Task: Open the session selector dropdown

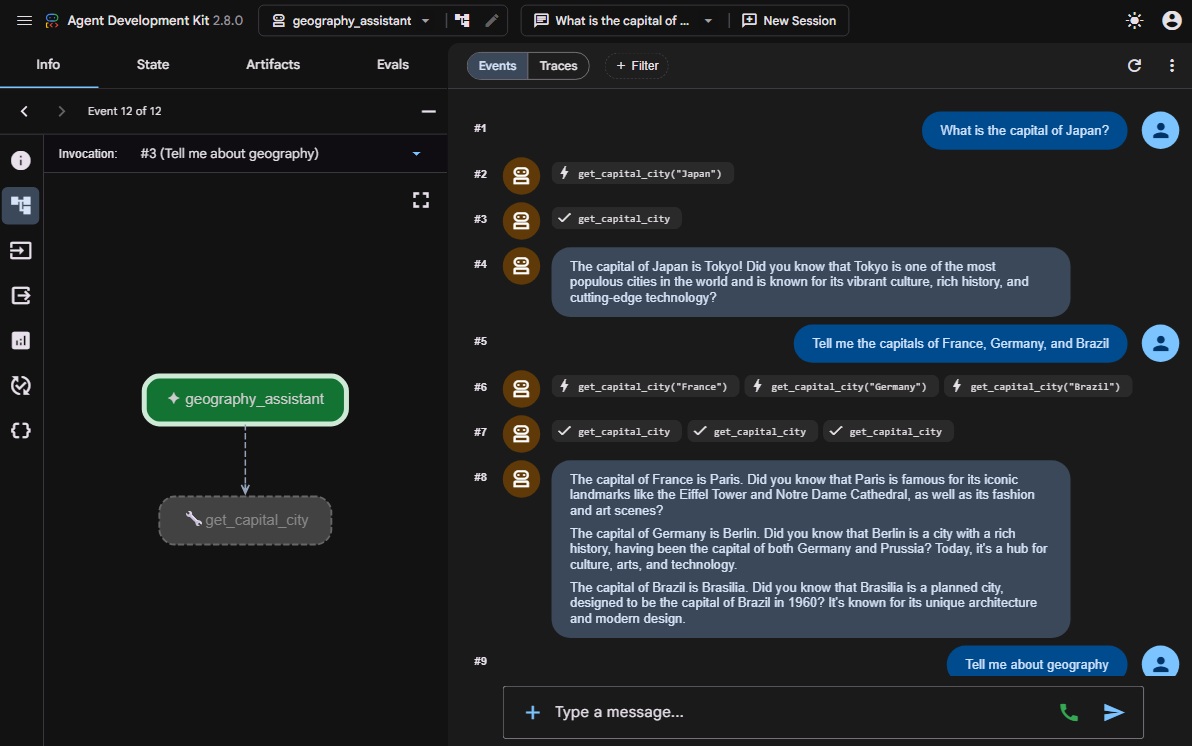Action: click(624, 21)
